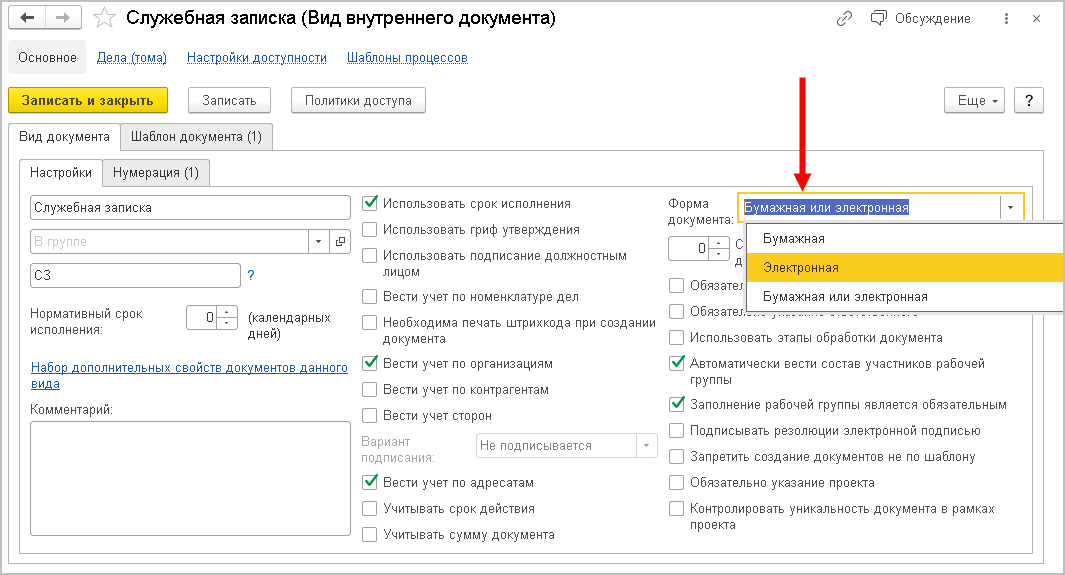Copy link using the chain icon

(845, 19)
